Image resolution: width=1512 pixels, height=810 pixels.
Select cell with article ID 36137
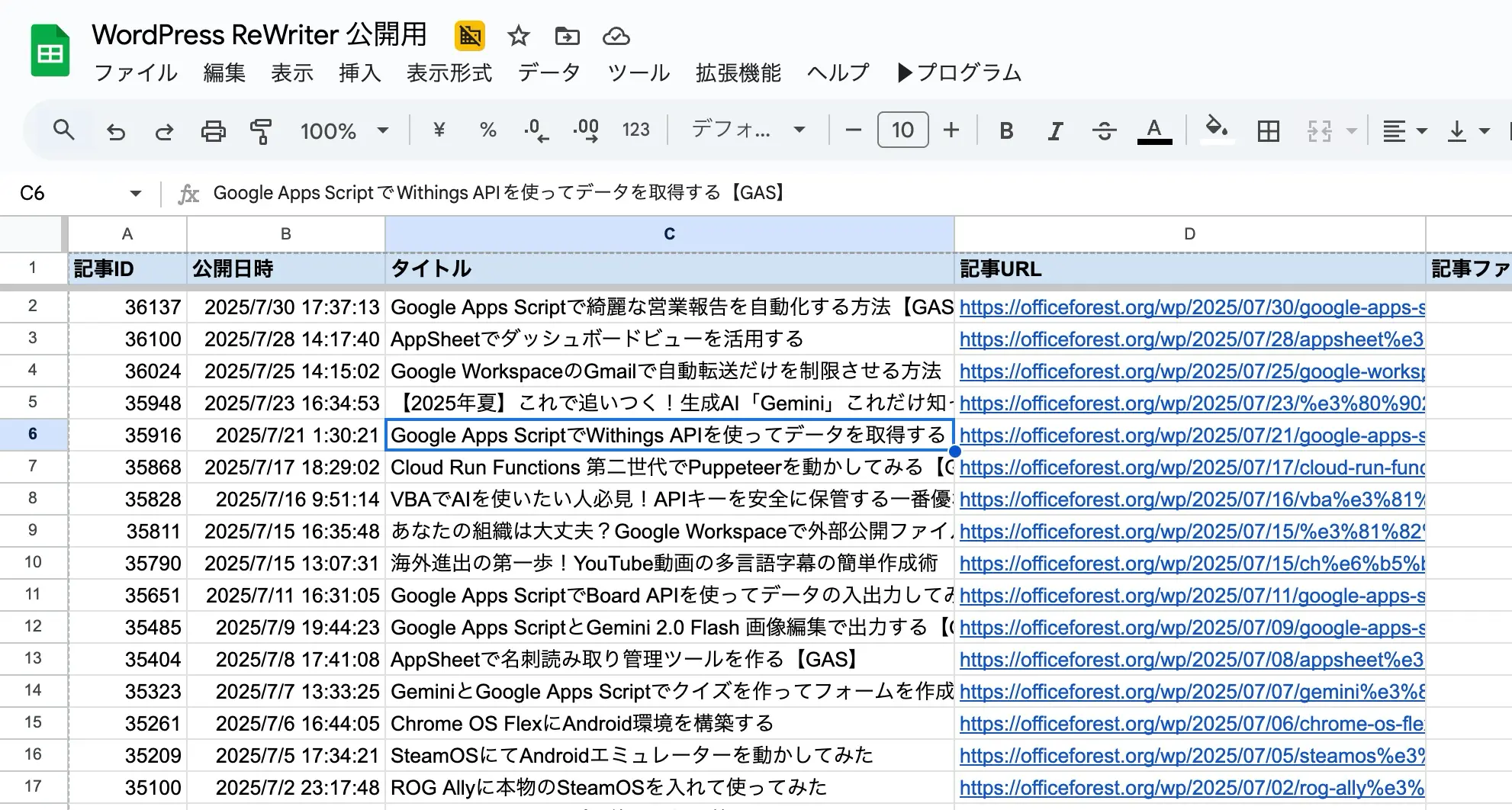click(x=127, y=307)
